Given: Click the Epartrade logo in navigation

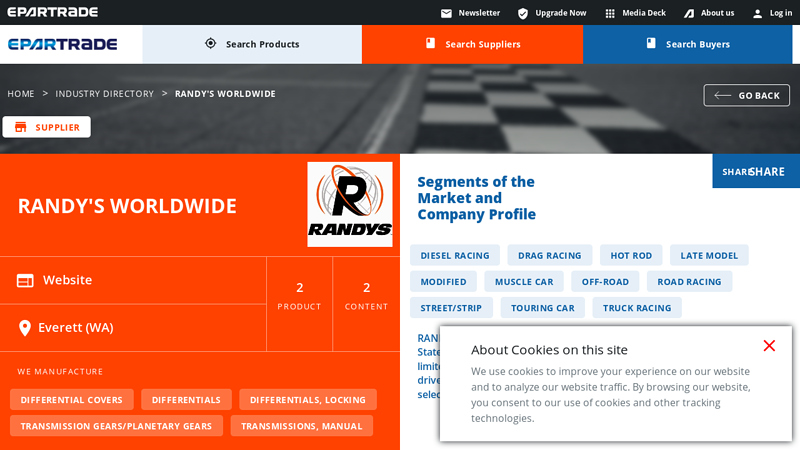Looking at the screenshot, I should [x=63, y=44].
